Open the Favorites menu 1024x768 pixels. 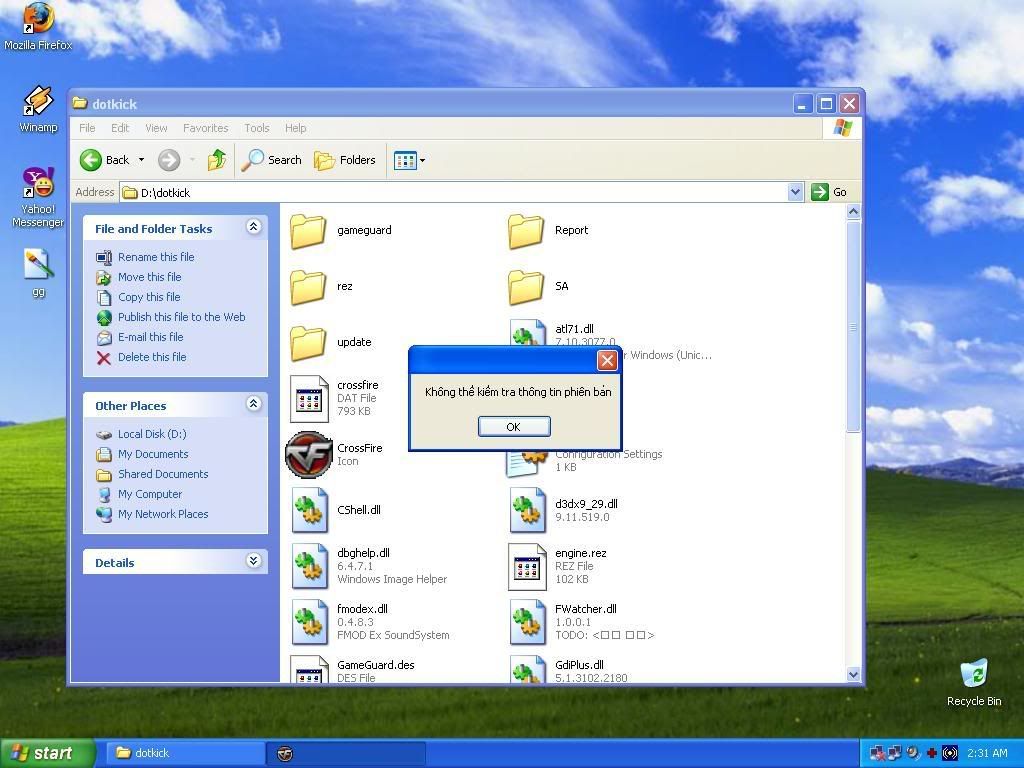click(x=205, y=128)
